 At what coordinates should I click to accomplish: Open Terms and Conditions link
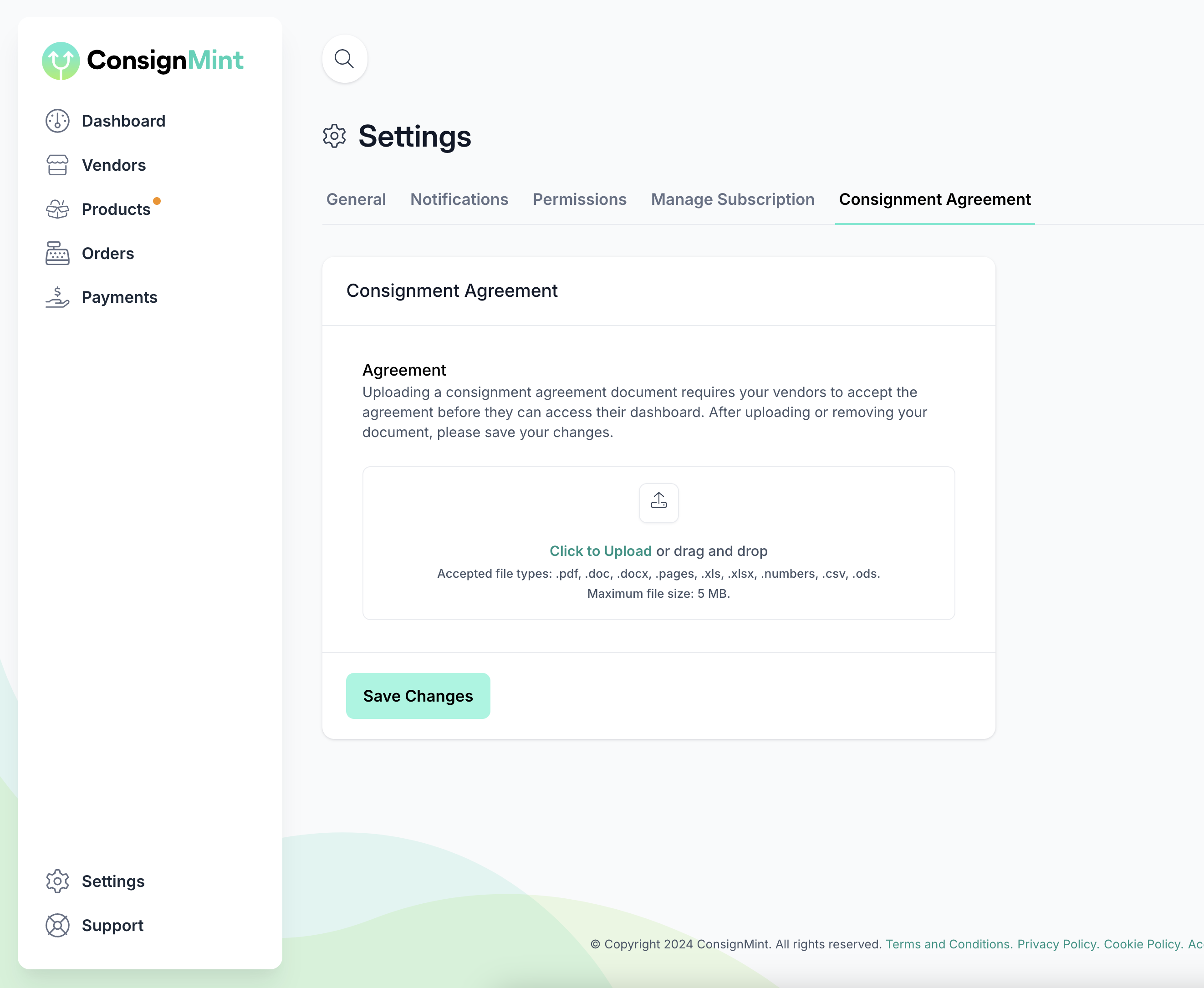coord(949,944)
